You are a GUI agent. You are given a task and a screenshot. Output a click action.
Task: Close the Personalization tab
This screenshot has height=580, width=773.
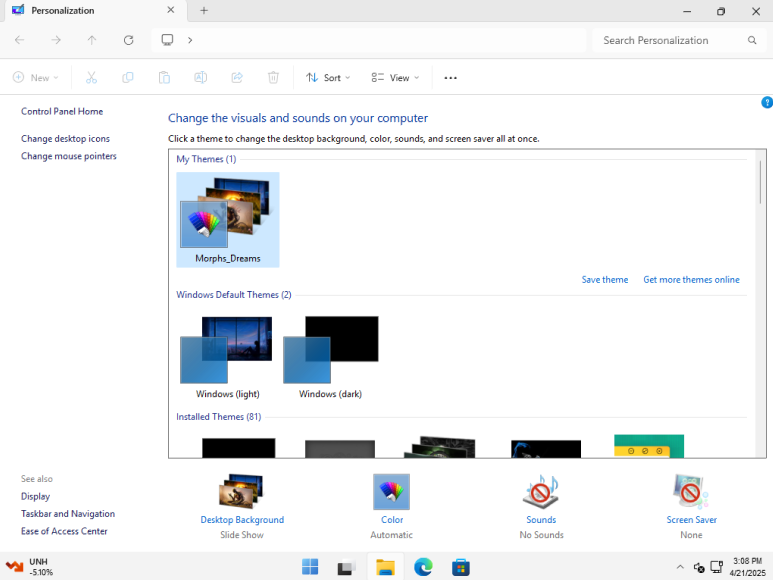[171, 10]
